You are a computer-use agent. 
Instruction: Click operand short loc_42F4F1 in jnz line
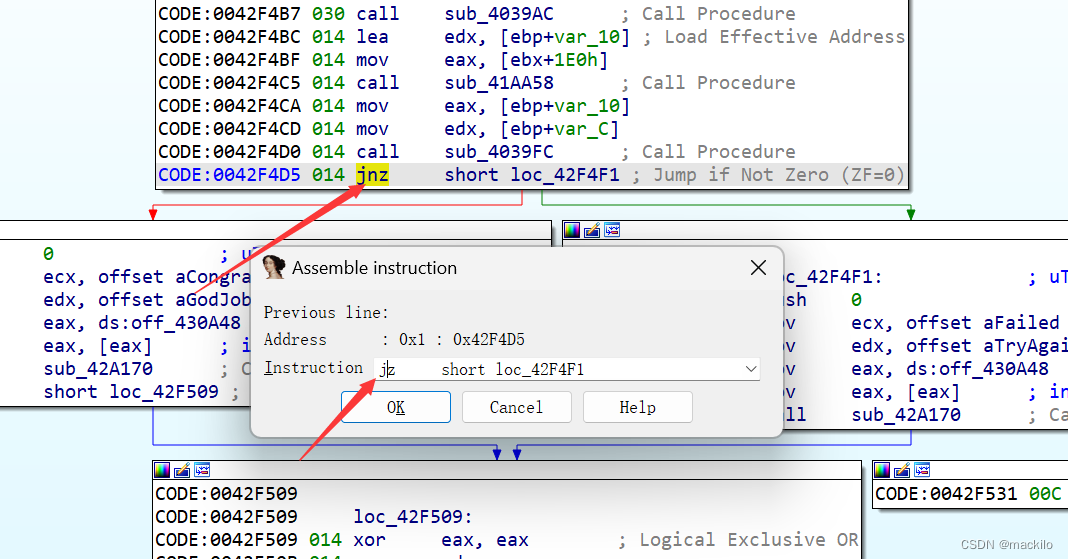click(x=532, y=175)
